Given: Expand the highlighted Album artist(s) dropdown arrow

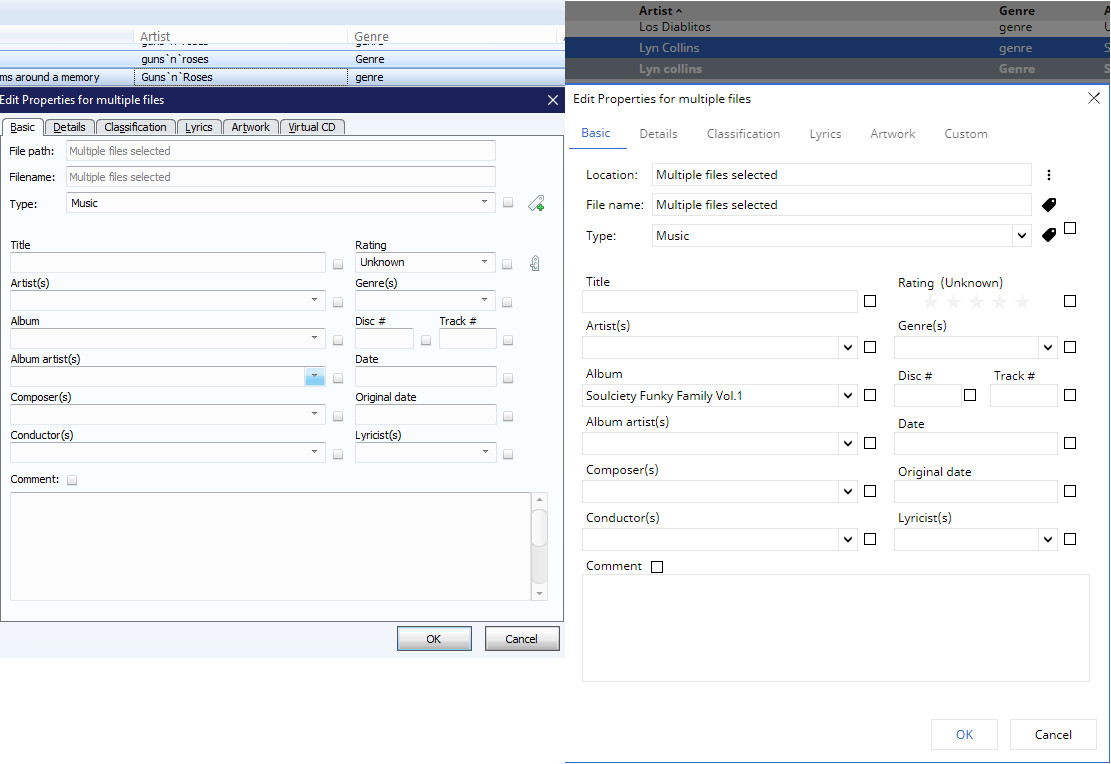Looking at the screenshot, I should 315,377.
